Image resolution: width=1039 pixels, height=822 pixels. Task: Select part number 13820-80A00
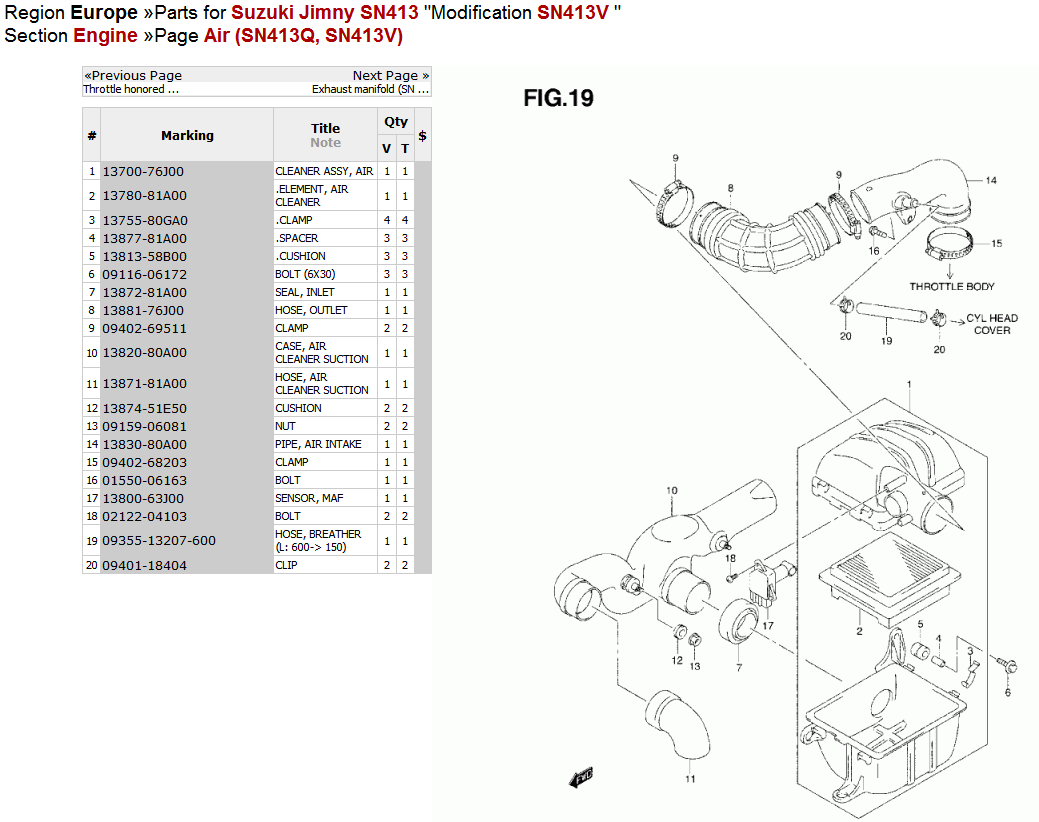pos(144,352)
